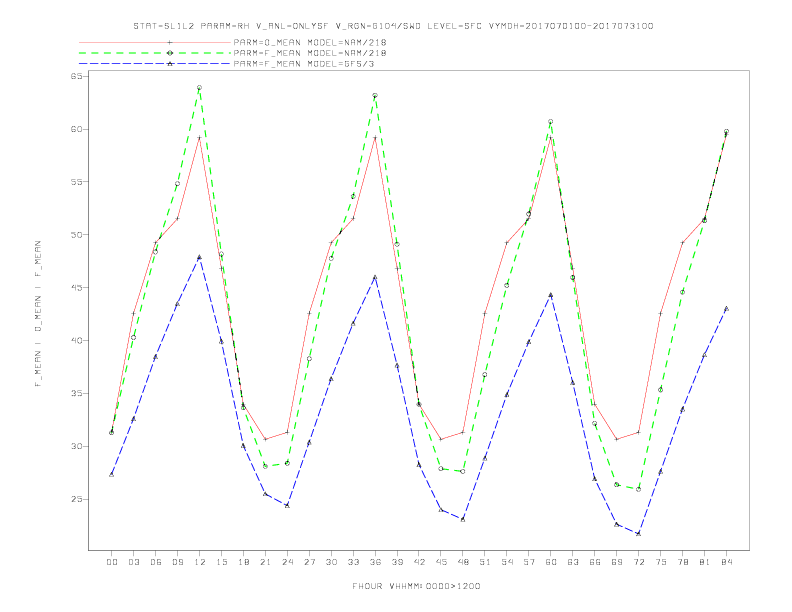Select legend entry PARM=O_MEAN MODEL=NAM/218
The image size is (792, 612).
click(x=310, y=42)
